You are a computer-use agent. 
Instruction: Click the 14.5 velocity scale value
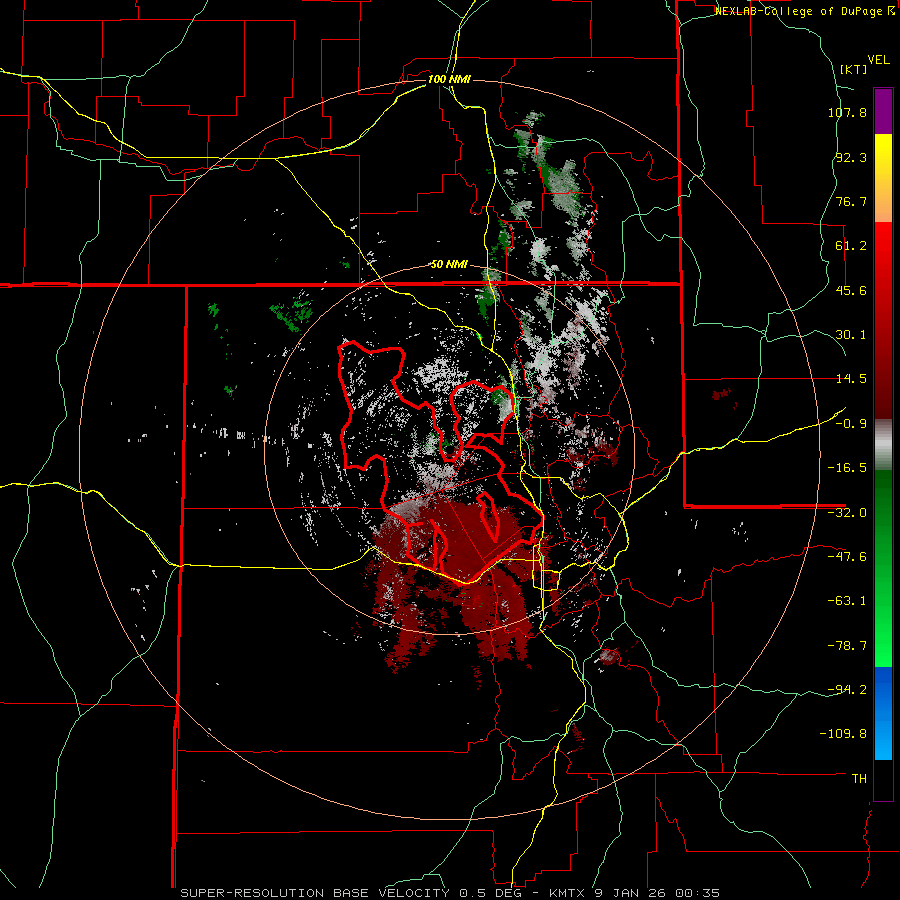point(851,379)
